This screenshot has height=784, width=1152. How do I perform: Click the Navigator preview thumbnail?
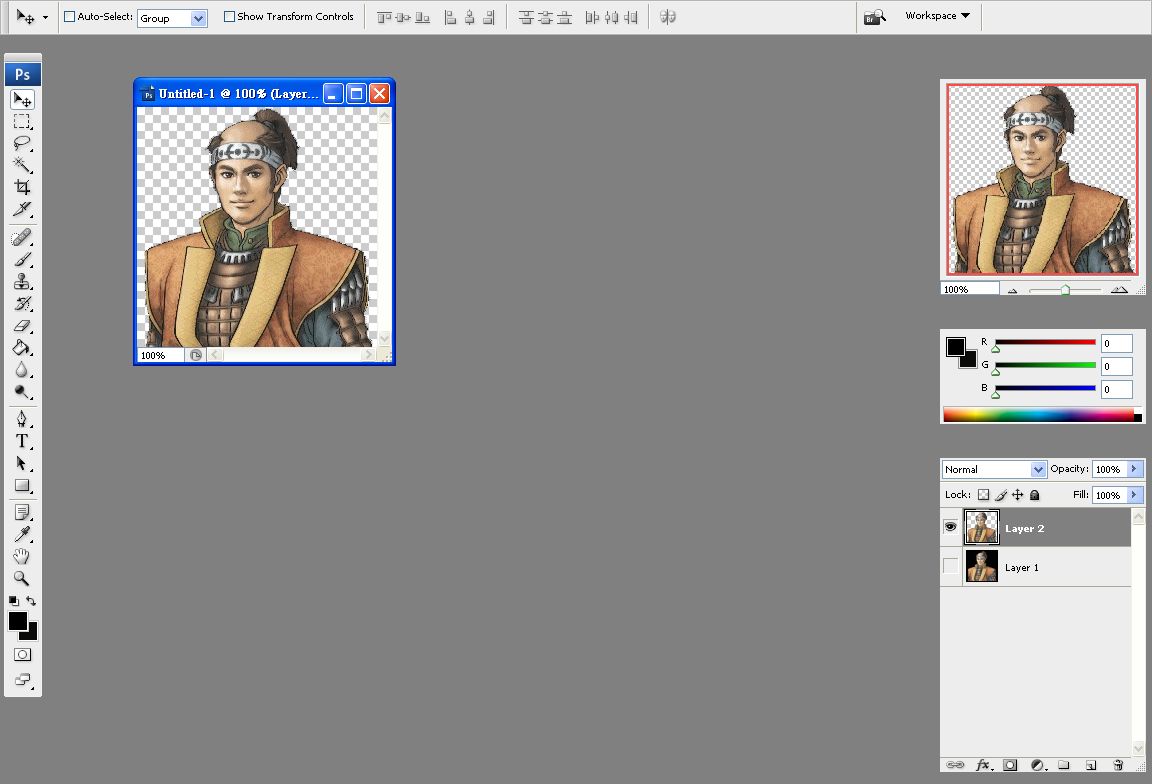tap(1043, 179)
